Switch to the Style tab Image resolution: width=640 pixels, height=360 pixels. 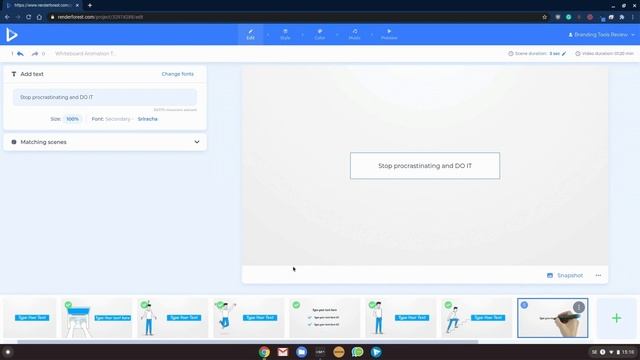point(285,34)
